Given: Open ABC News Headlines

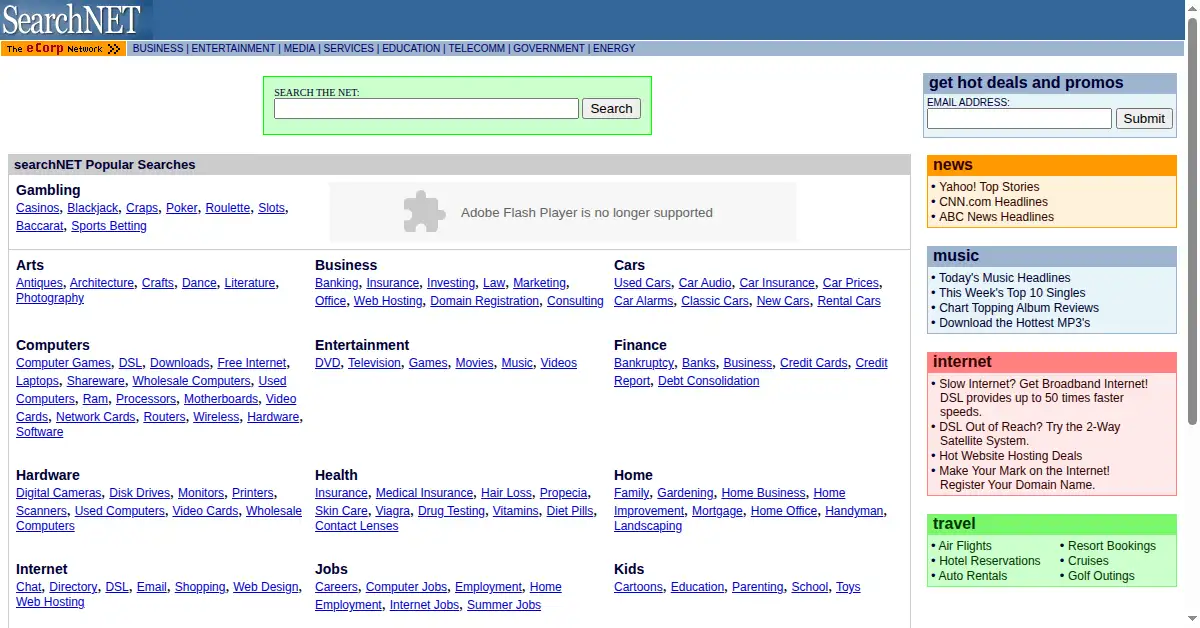Looking at the screenshot, I should [996, 217].
